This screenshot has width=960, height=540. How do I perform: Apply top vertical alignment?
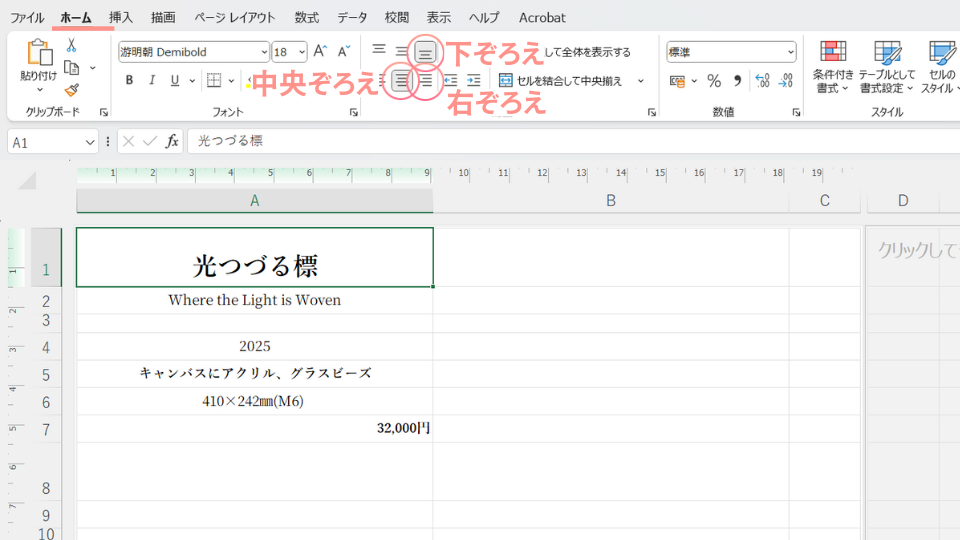click(379, 49)
